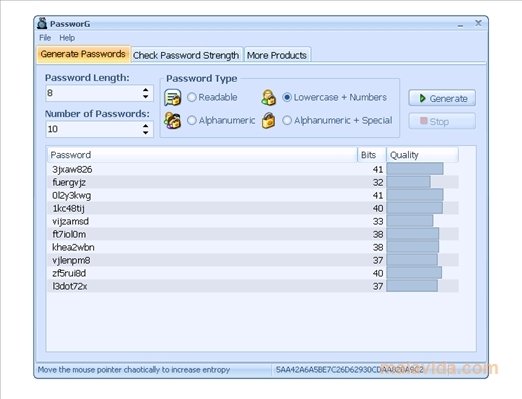Click the quality bar for vijzamsd
522x399 pixels.
(x=410, y=221)
